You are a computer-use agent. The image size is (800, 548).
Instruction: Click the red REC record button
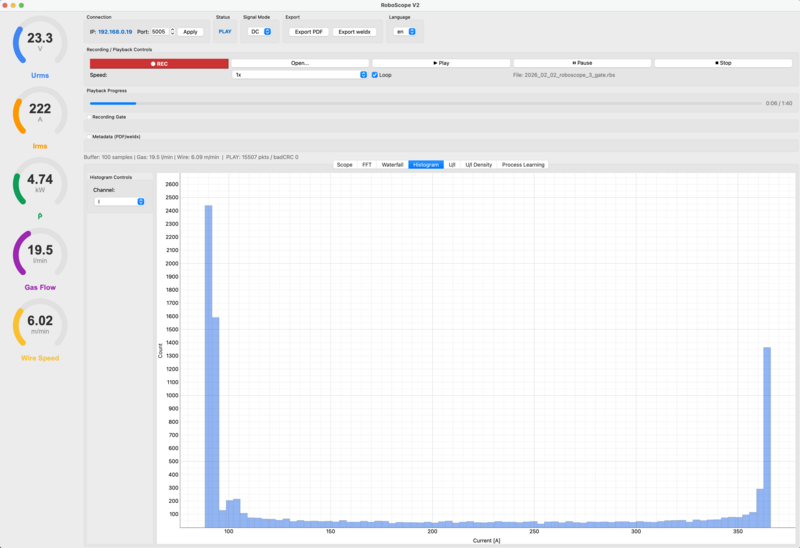pyautogui.click(x=158, y=63)
